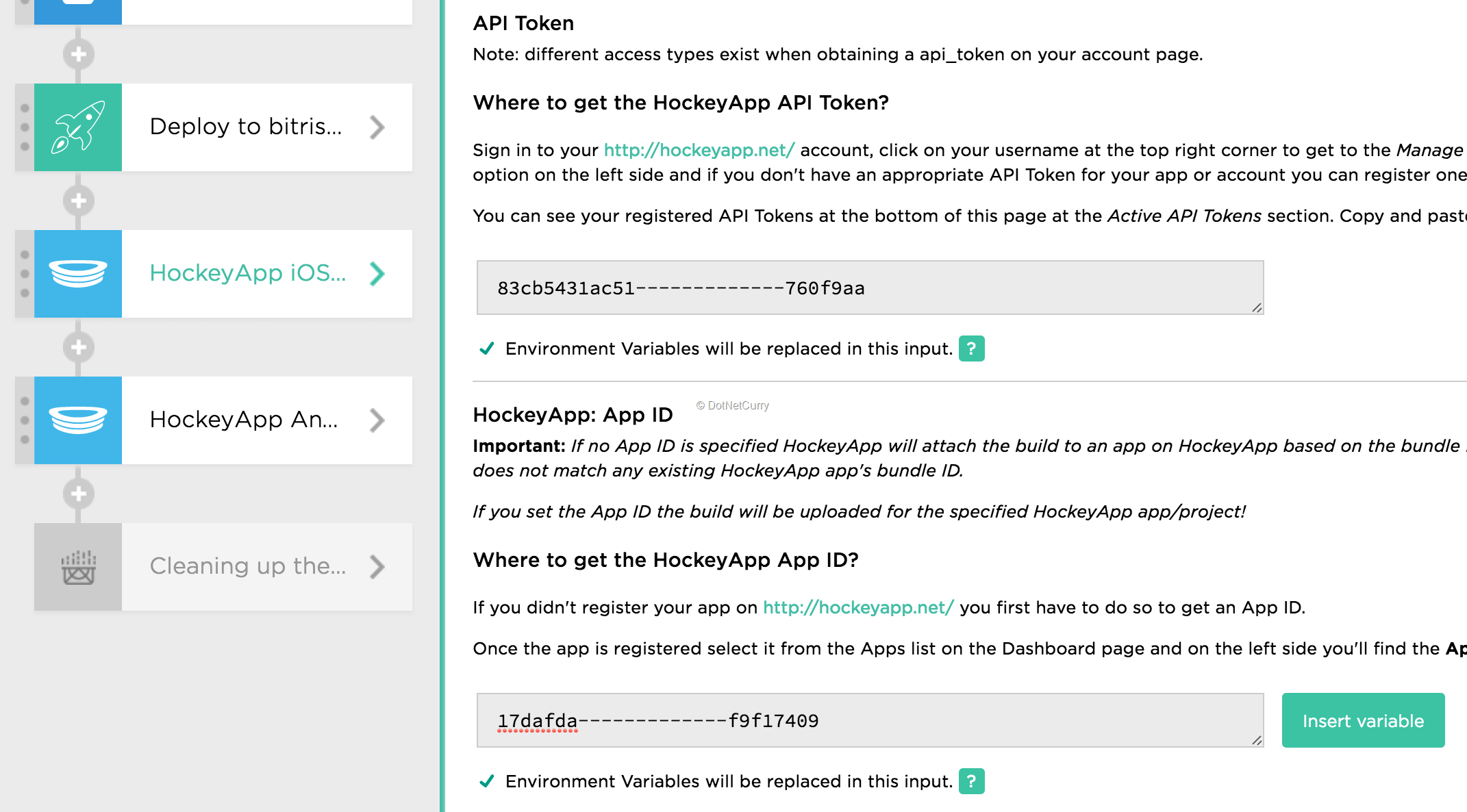Click 'Where to get the HockeyApp API Token?' heading
Viewport: 1467px width, 812px height.
tap(681, 103)
